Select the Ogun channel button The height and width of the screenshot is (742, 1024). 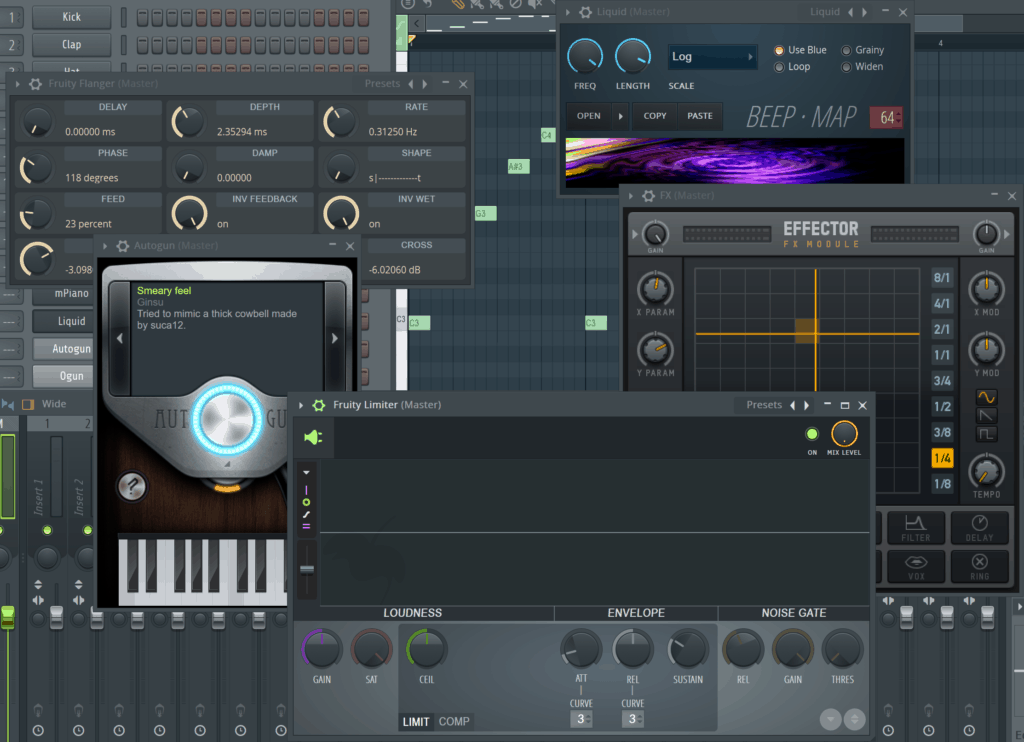click(63, 376)
